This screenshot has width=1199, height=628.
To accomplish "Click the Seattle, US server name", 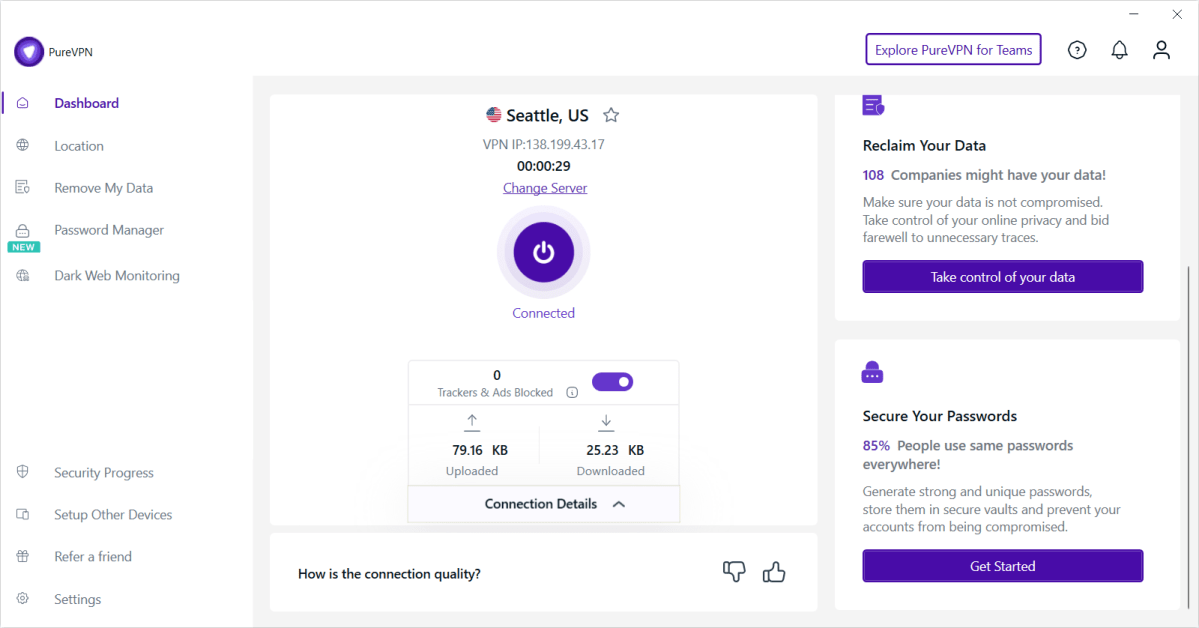I will click(548, 116).
